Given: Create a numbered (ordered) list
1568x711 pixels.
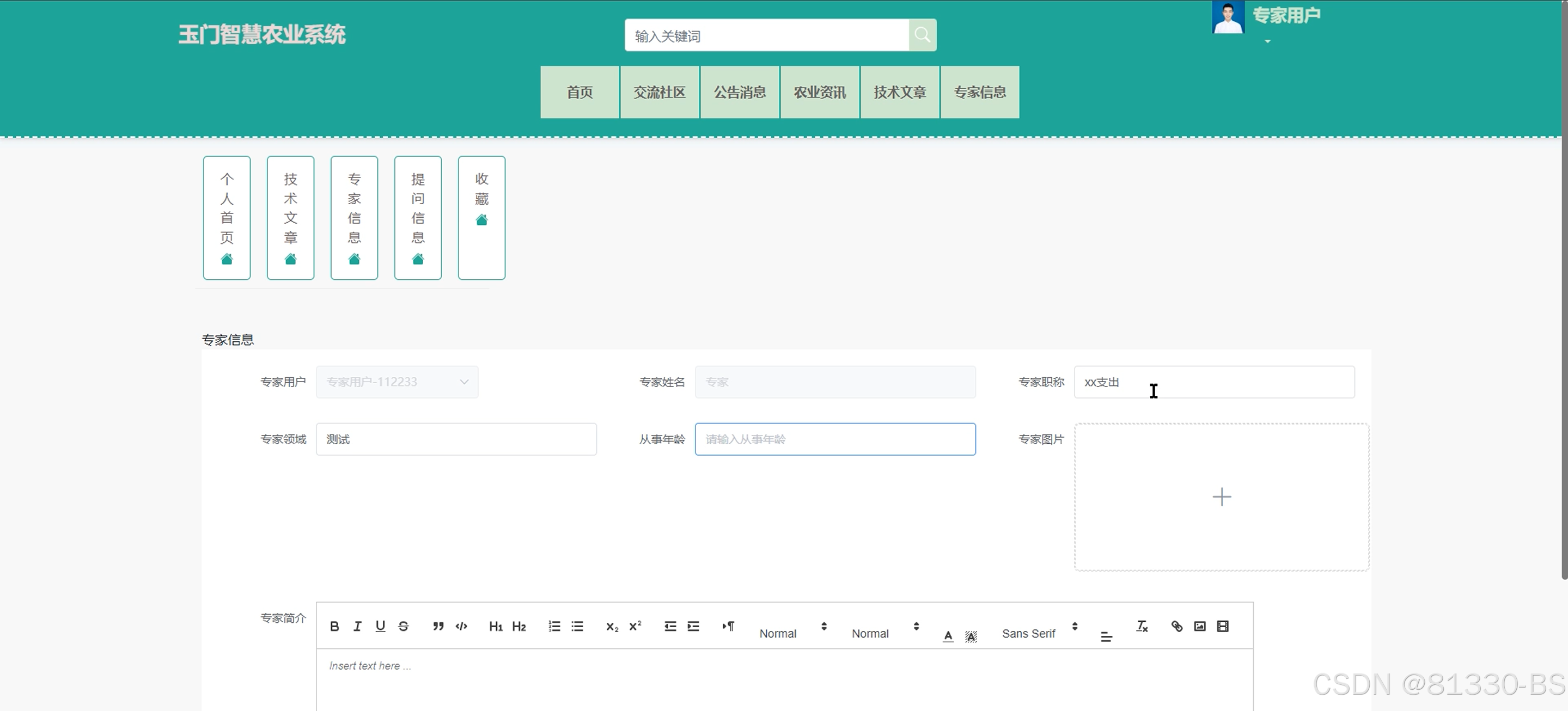Looking at the screenshot, I should [x=554, y=627].
